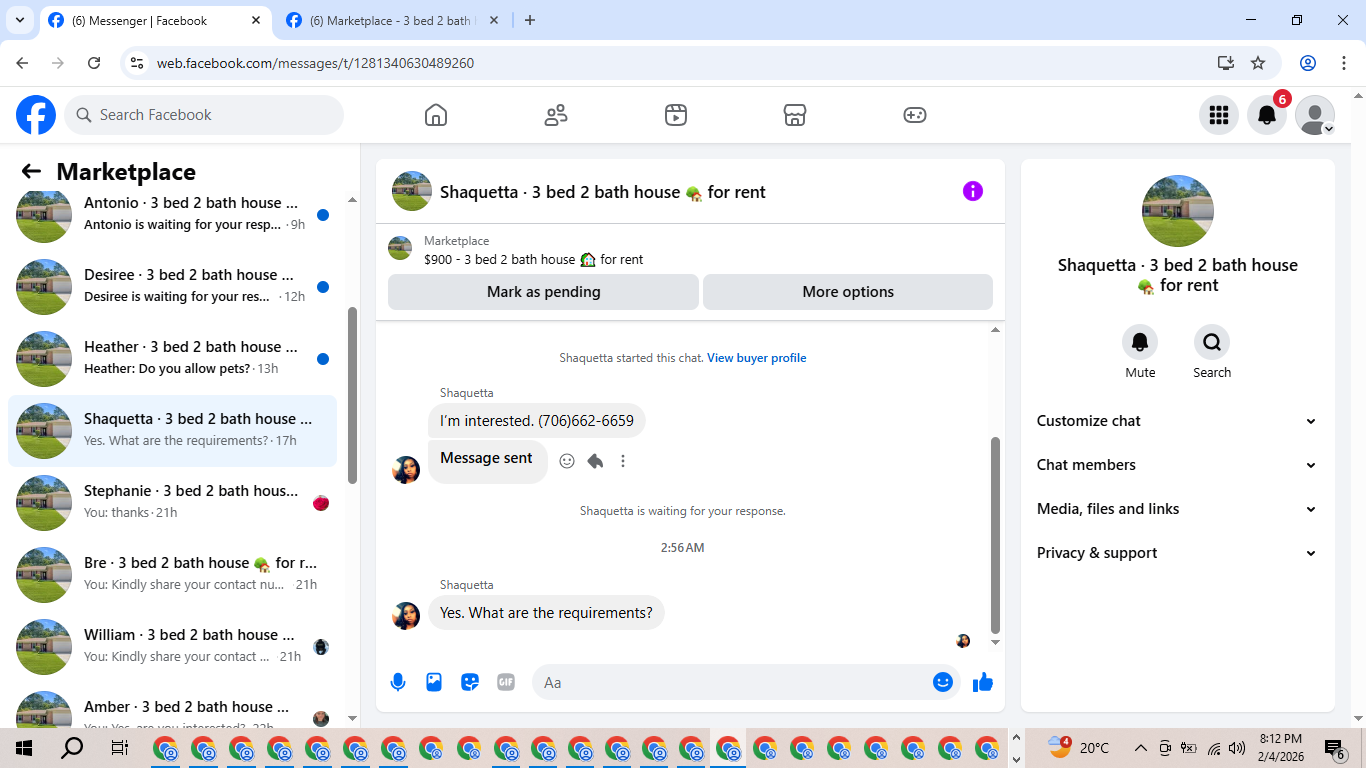Open Facebook Home icon in top navigation
The height and width of the screenshot is (768, 1366).
point(436,115)
